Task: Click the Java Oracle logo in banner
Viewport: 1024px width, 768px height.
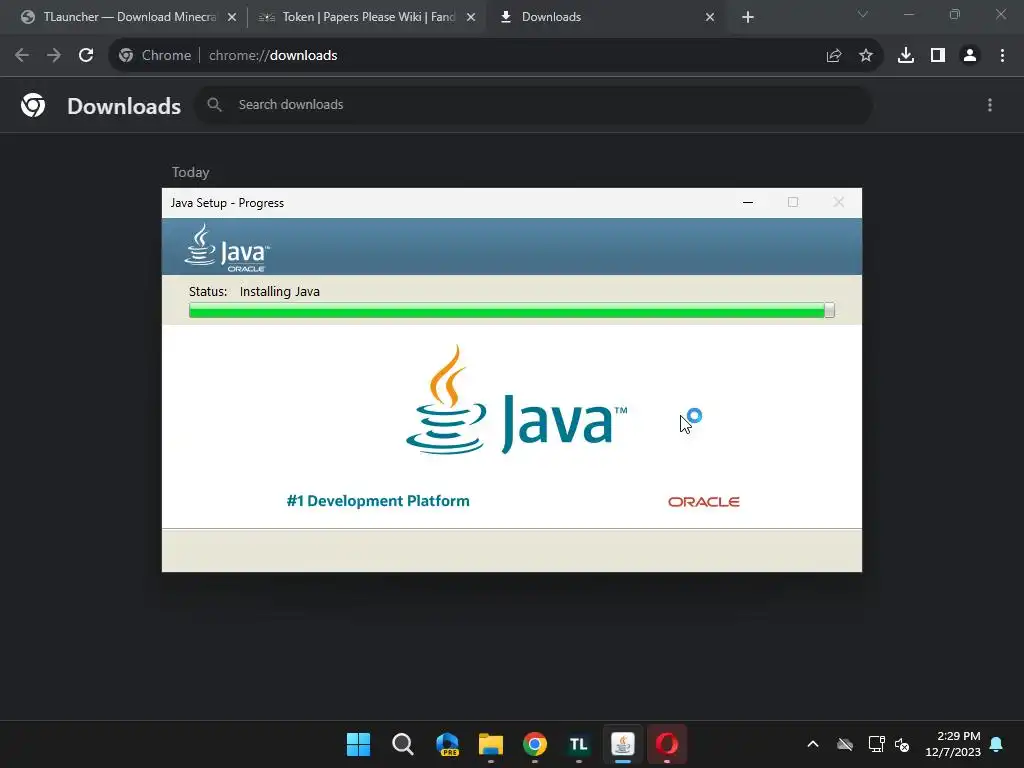Action: click(227, 248)
